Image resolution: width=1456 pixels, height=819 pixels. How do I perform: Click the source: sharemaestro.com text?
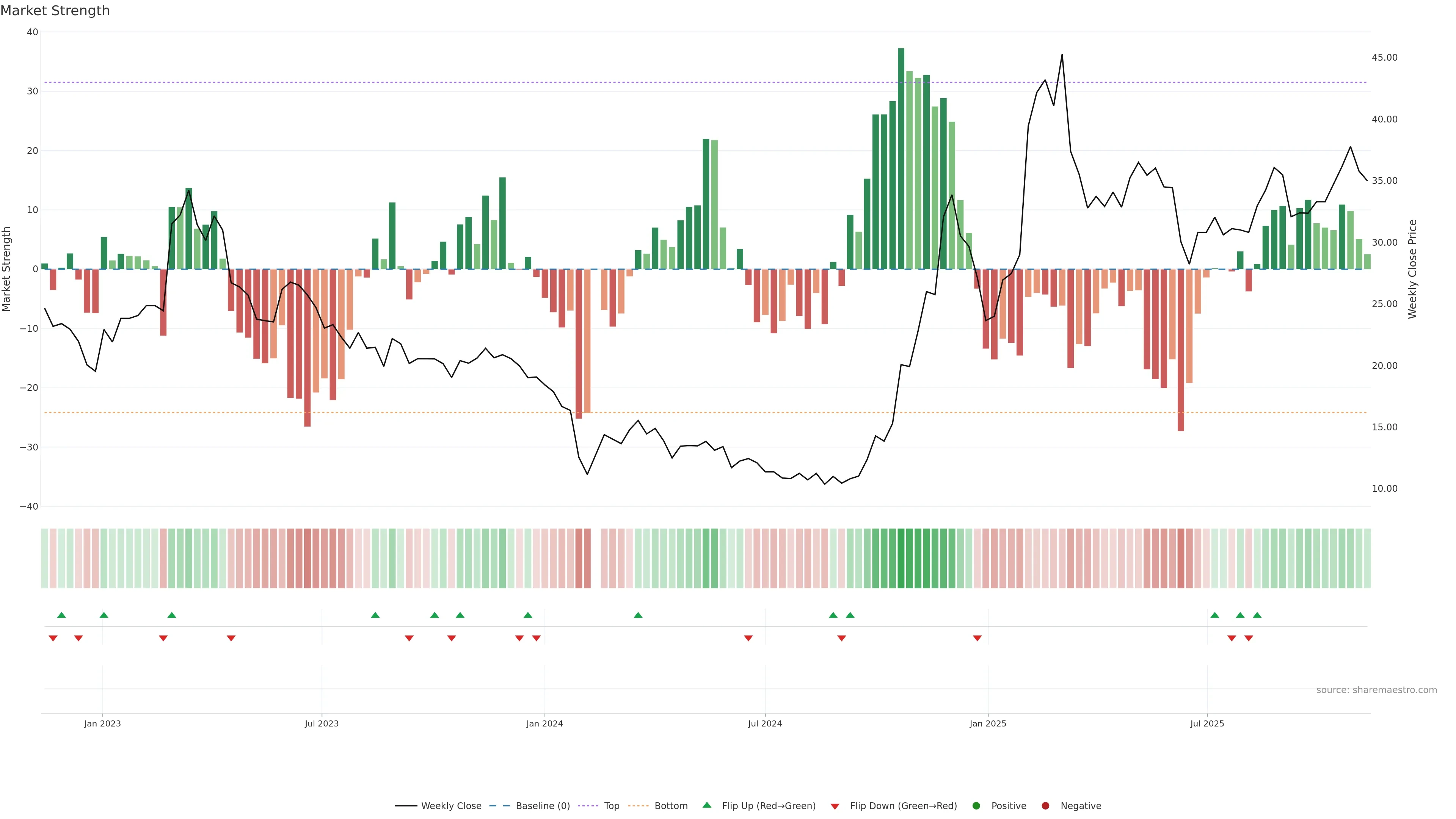1376,690
